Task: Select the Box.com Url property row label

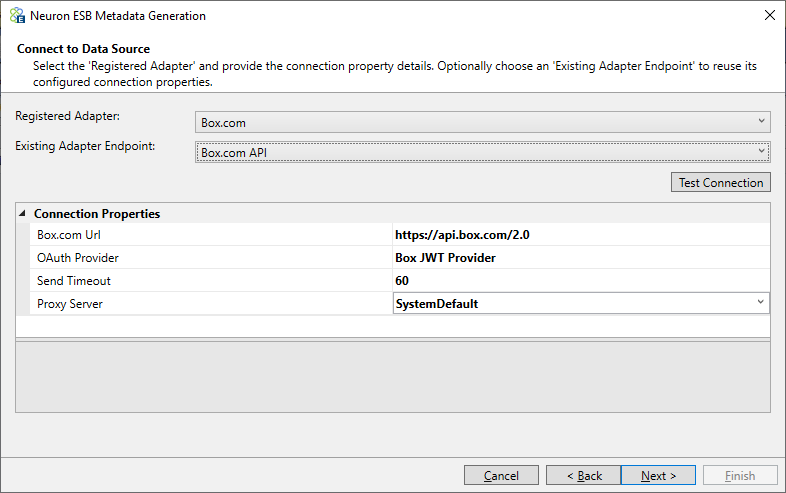Action: tap(211, 235)
